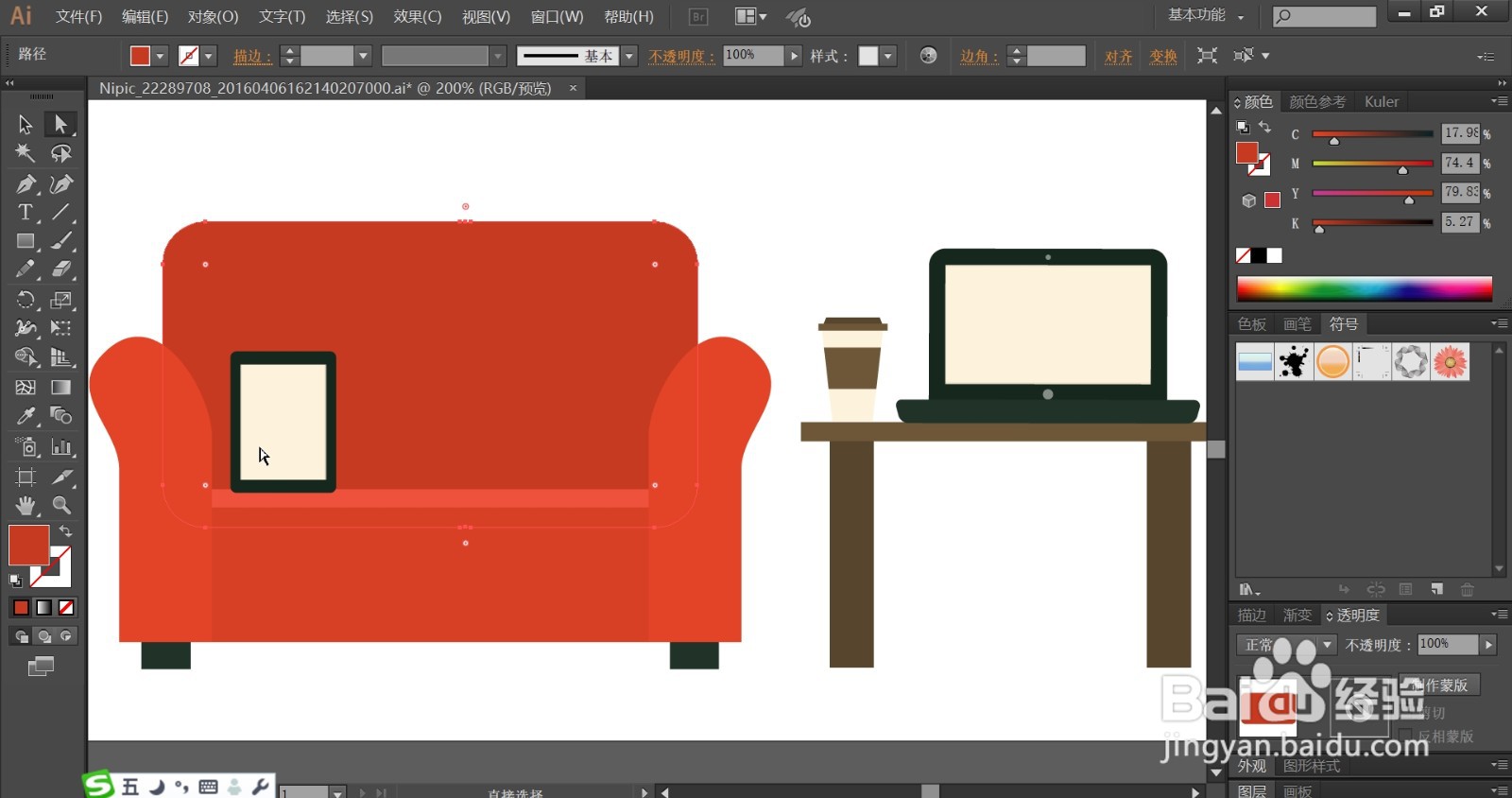Select the Selection tool (black arrow)
The height and width of the screenshot is (798, 1512).
[26, 124]
